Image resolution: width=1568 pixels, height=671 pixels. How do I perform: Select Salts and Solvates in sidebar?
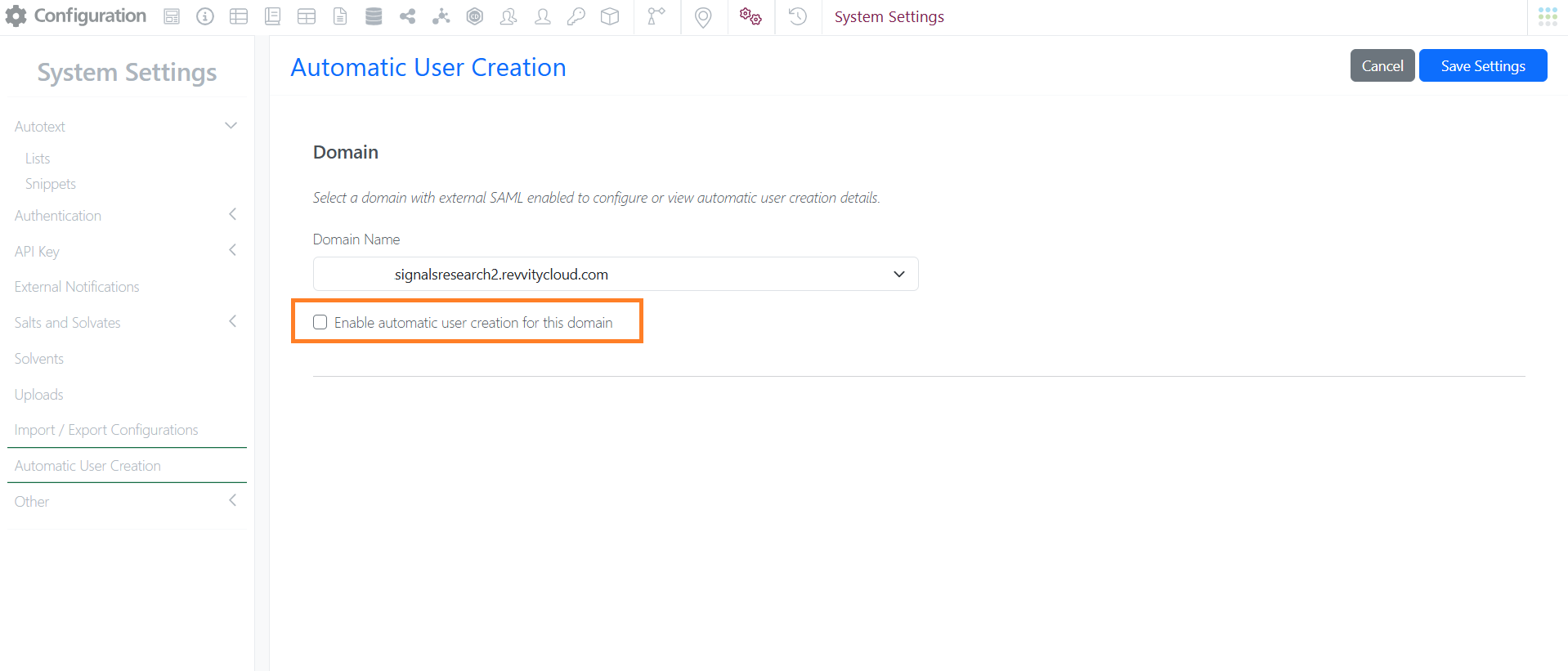click(x=68, y=323)
